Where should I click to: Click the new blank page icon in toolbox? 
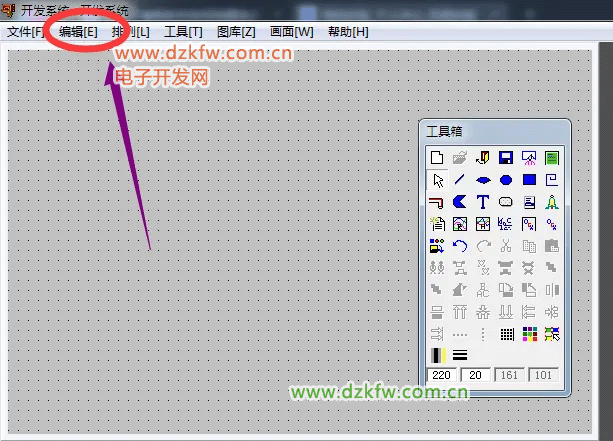(x=437, y=158)
